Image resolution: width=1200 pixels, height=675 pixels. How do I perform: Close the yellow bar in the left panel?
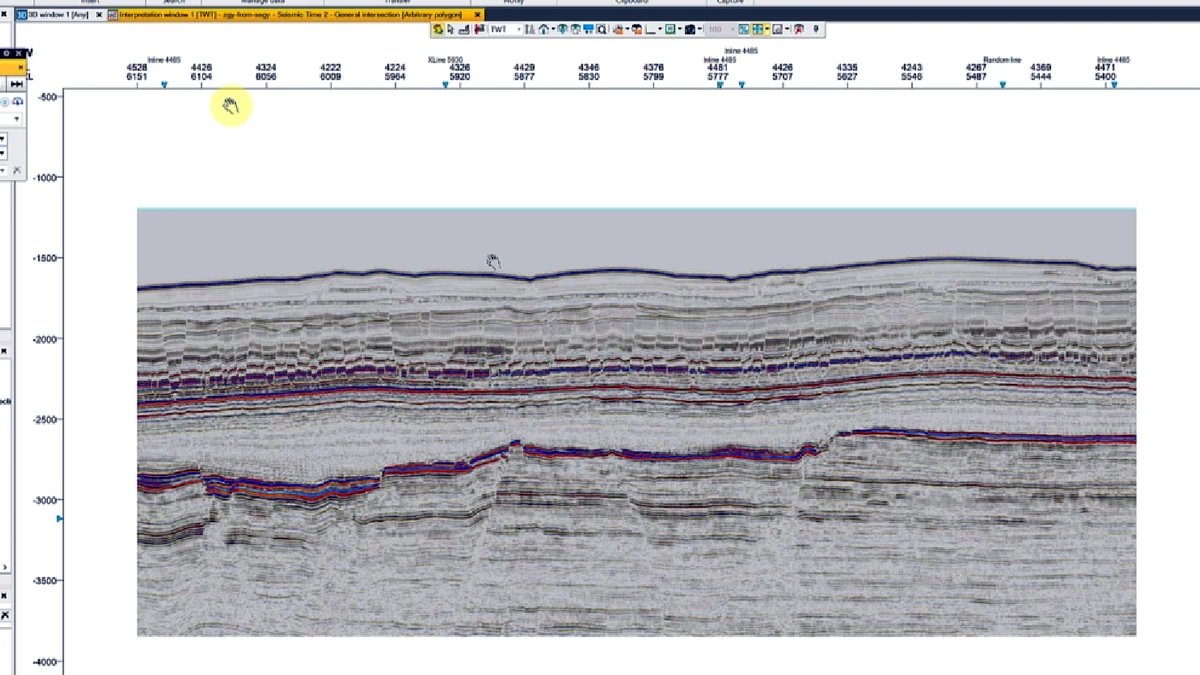click(x=20, y=67)
